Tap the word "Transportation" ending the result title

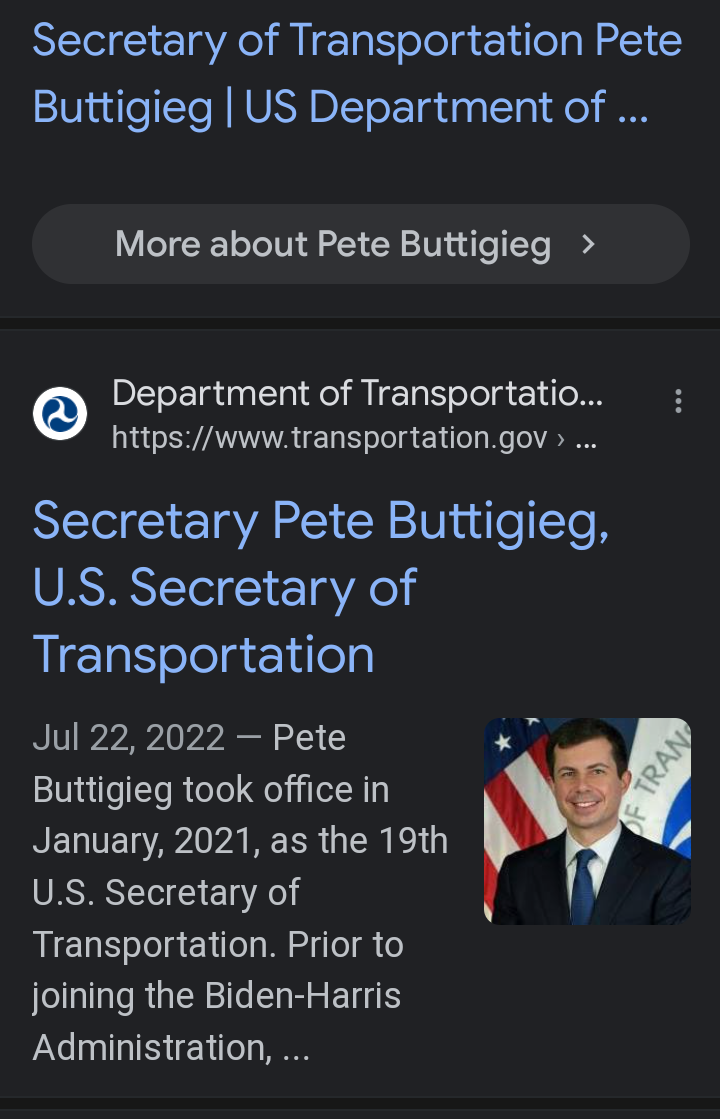point(204,655)
